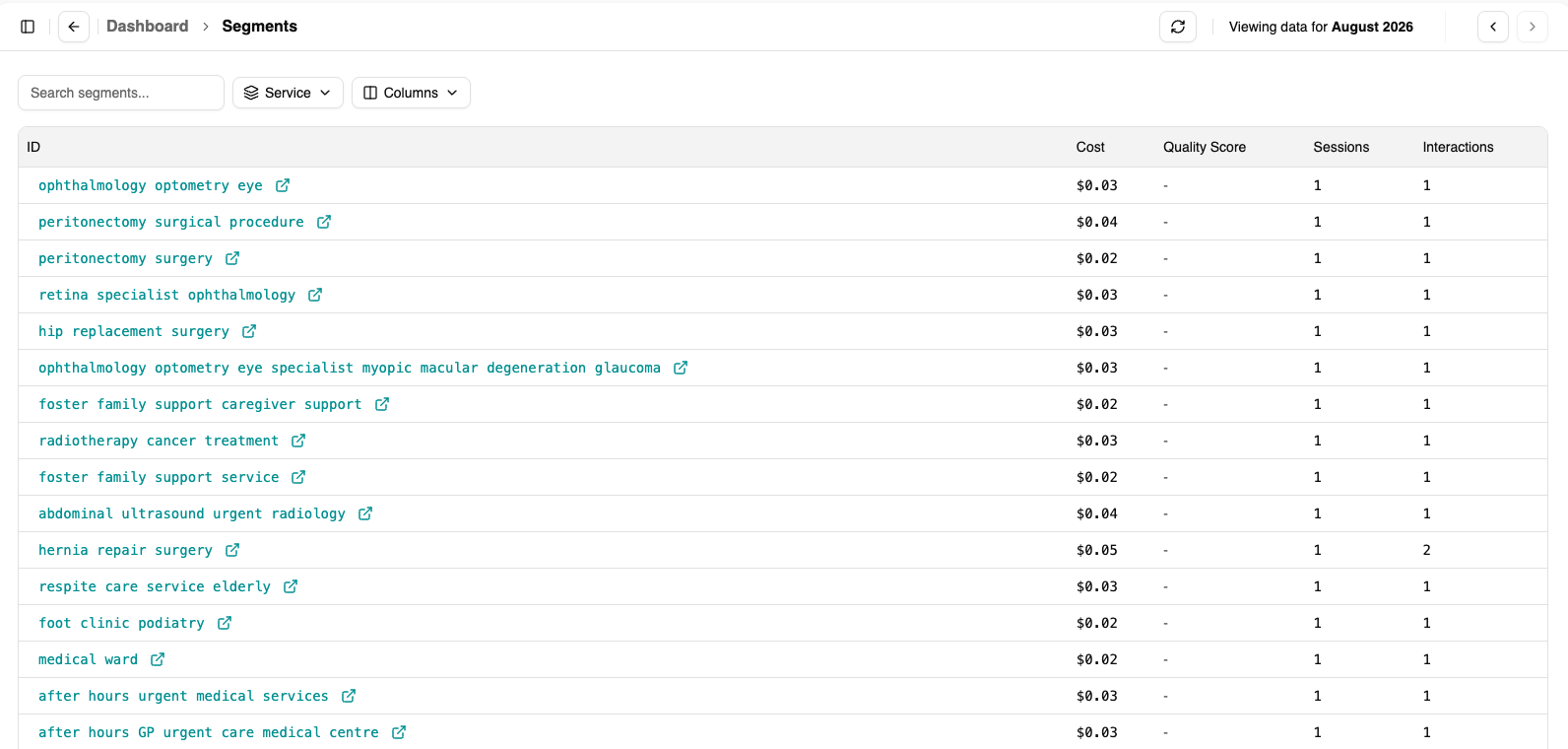Open external link for radiotherapy cancer treatment
This screenshot has height=749, width=1568.
click(x=298, y=441)
